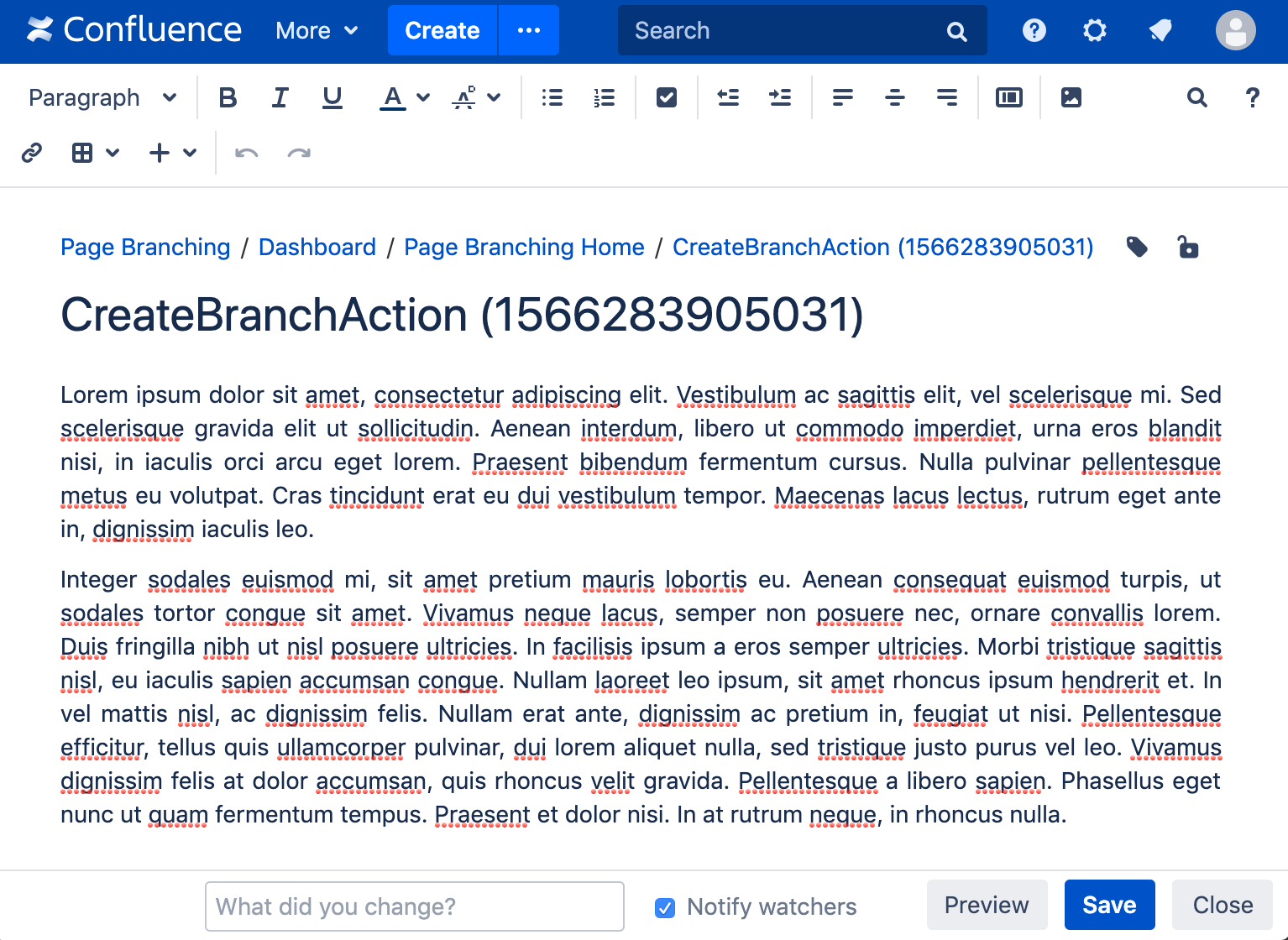The height and width of the screenshot is (940, 1288).
Task: Apply bold formatting
Action: (228, 97)
